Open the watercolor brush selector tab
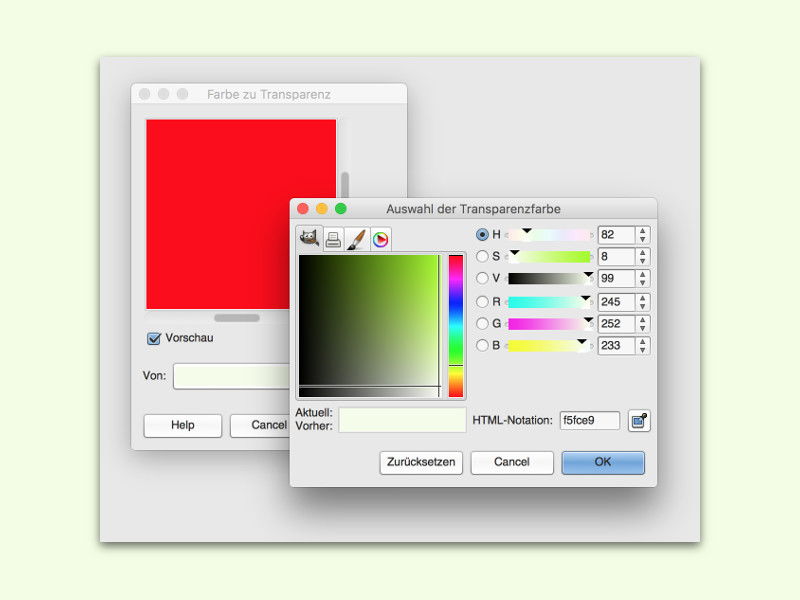 pos(357,239)
